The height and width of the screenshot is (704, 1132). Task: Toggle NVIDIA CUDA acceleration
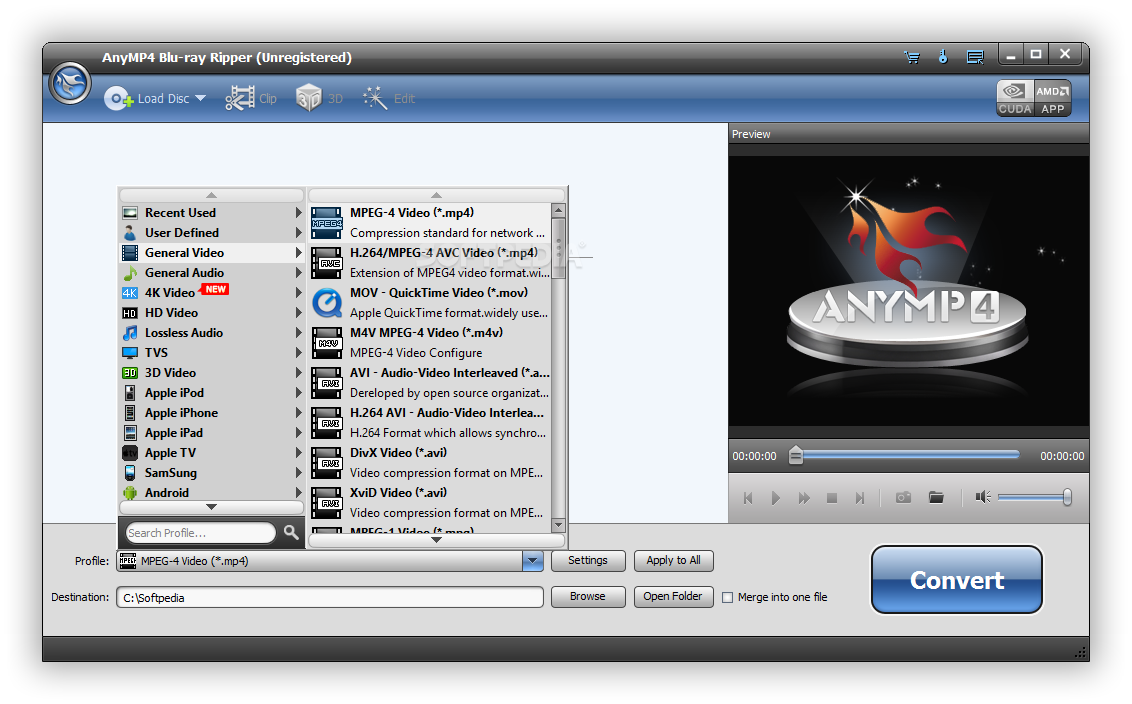coord(1014,98)
